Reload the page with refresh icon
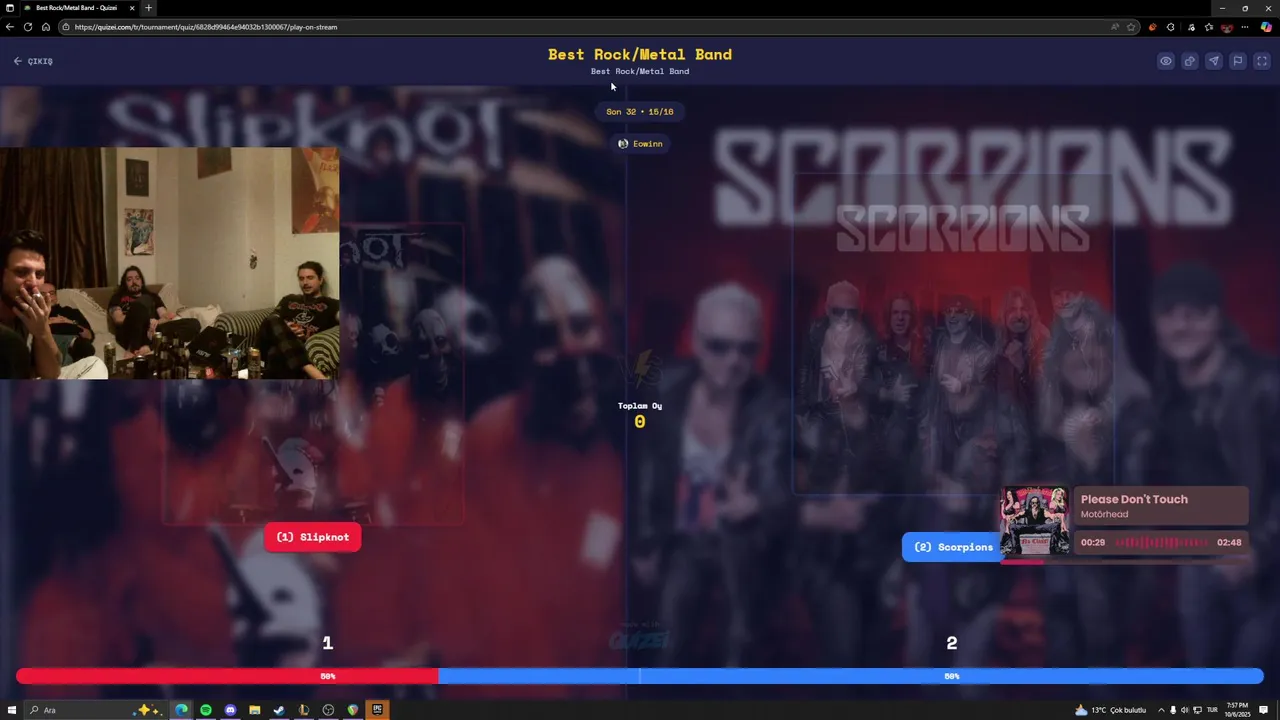The image size is (1280, 720). pos(28,27)
